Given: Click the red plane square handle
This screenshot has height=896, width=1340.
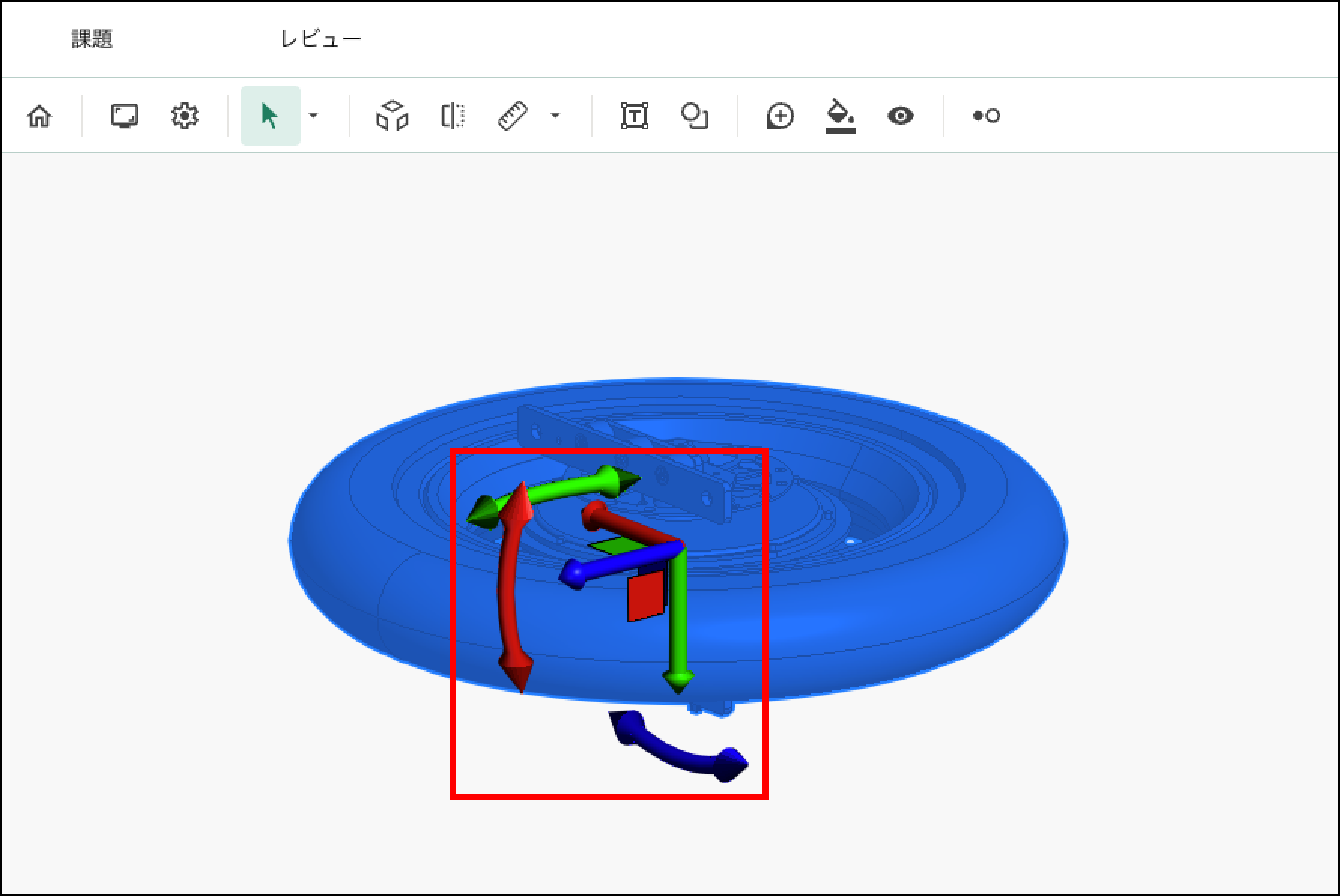Looking at the screenshot, I should click(646, 595).
